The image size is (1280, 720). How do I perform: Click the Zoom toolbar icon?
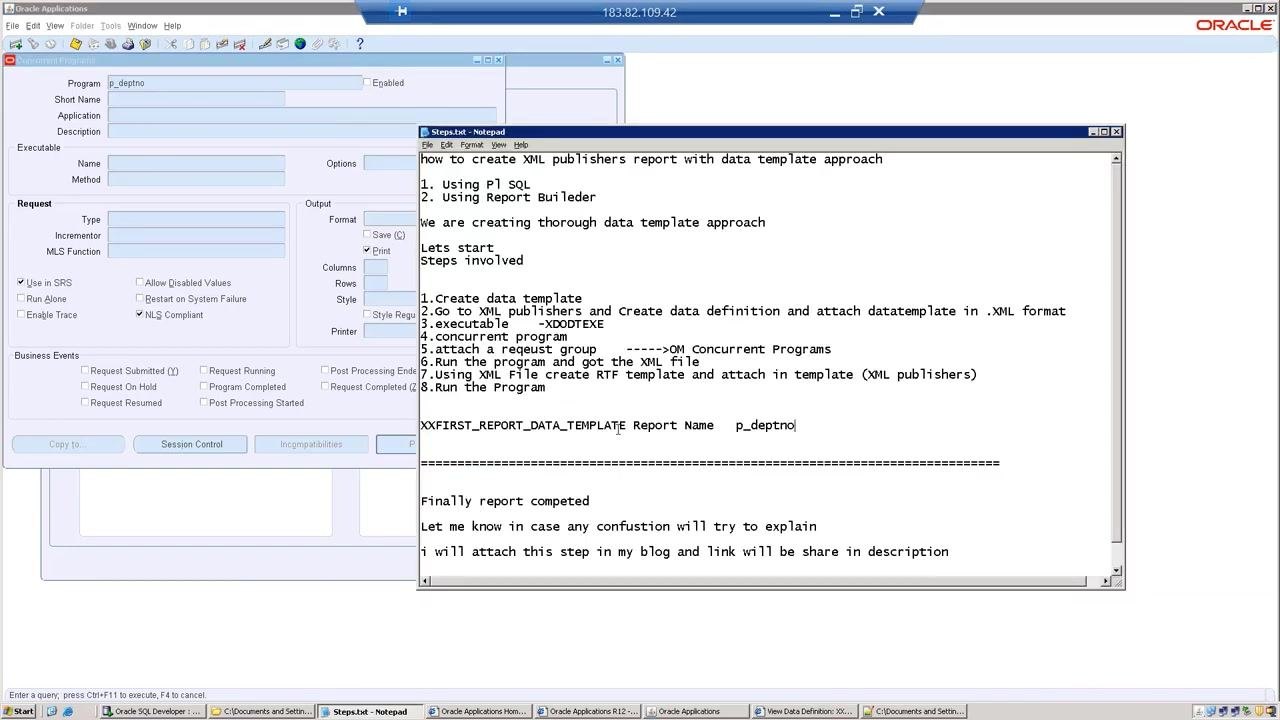coord(282,44)
